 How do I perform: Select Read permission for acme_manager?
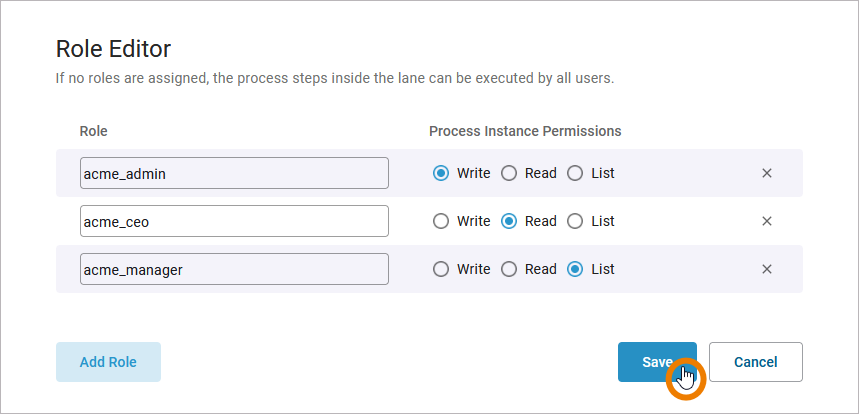[x=509, y=269]
